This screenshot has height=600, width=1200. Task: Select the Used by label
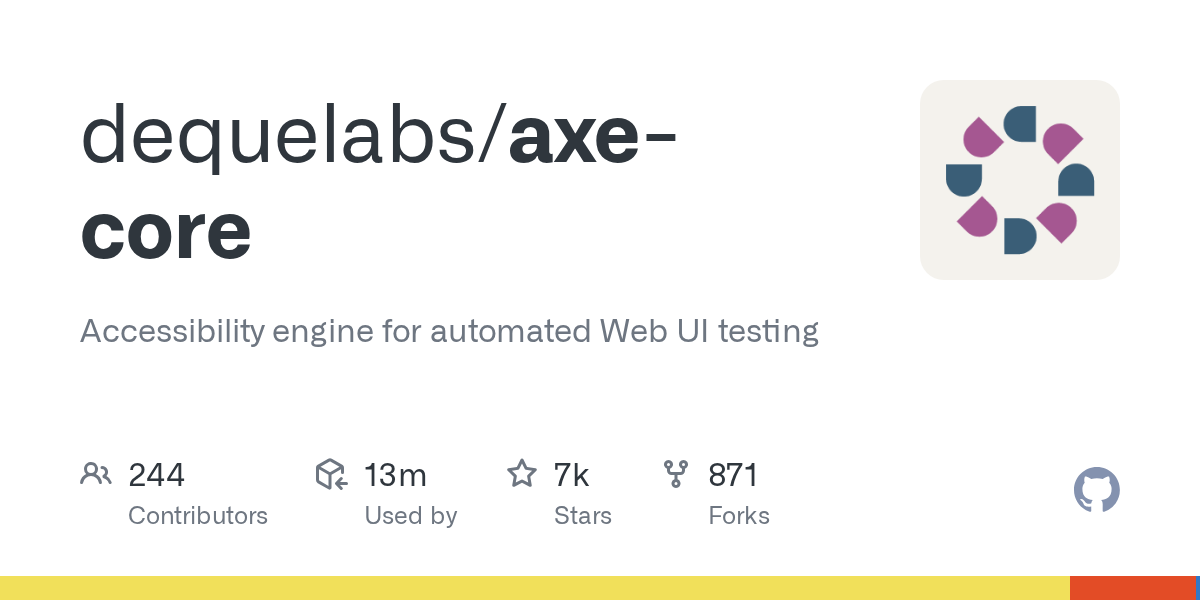(x=410, y=516)
